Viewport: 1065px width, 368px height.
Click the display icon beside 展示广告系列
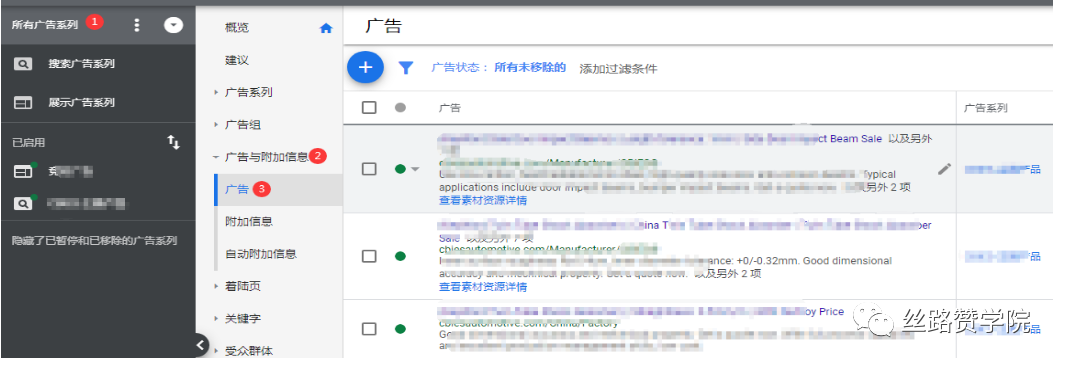coord(23,103)
